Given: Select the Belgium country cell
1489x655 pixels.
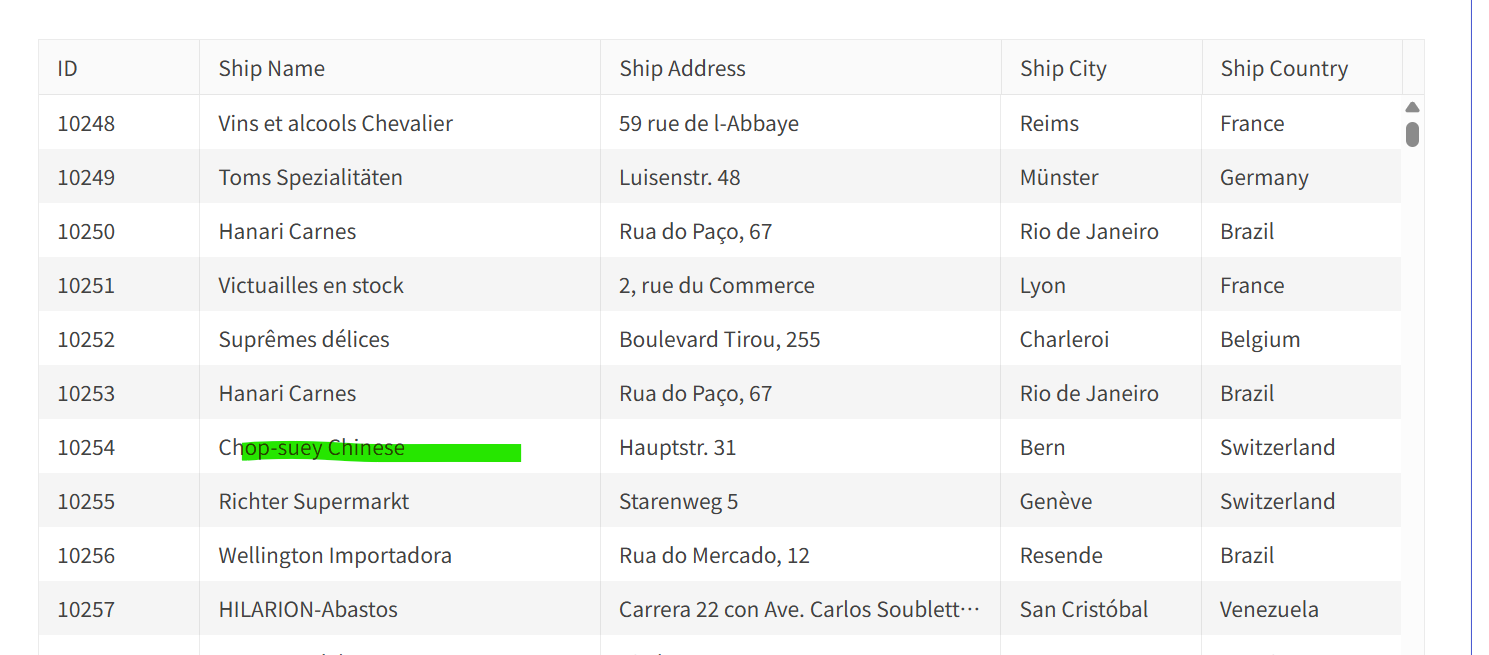Looking at the screenshot, I should pos(1260,339).
